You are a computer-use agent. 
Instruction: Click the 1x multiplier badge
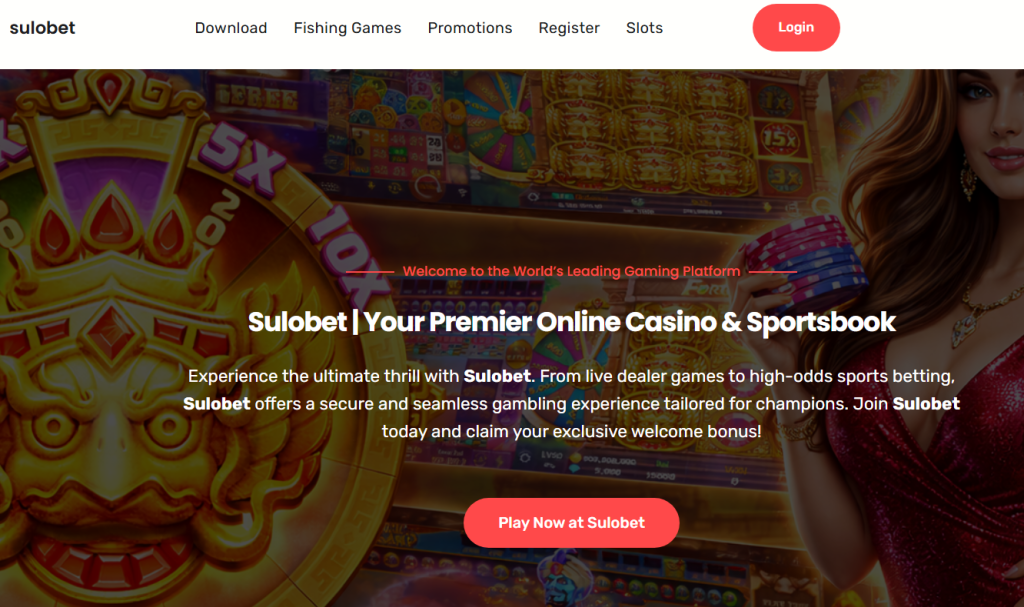776,101
